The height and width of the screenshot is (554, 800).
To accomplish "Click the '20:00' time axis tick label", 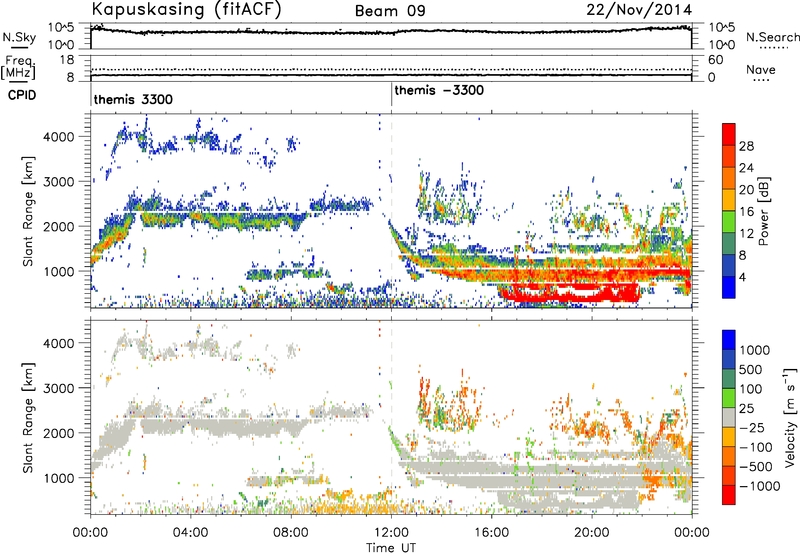I will pyautogui.click(x=591, y=533).
